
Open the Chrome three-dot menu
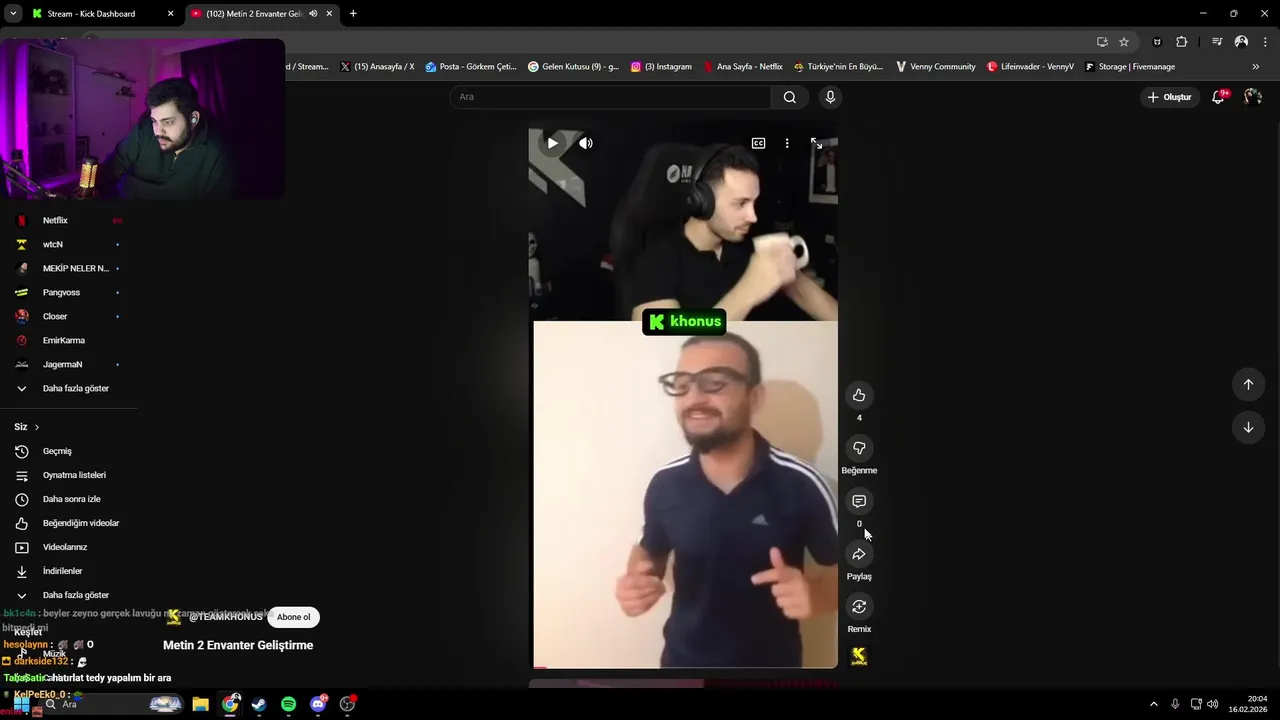coord(1264,42)
